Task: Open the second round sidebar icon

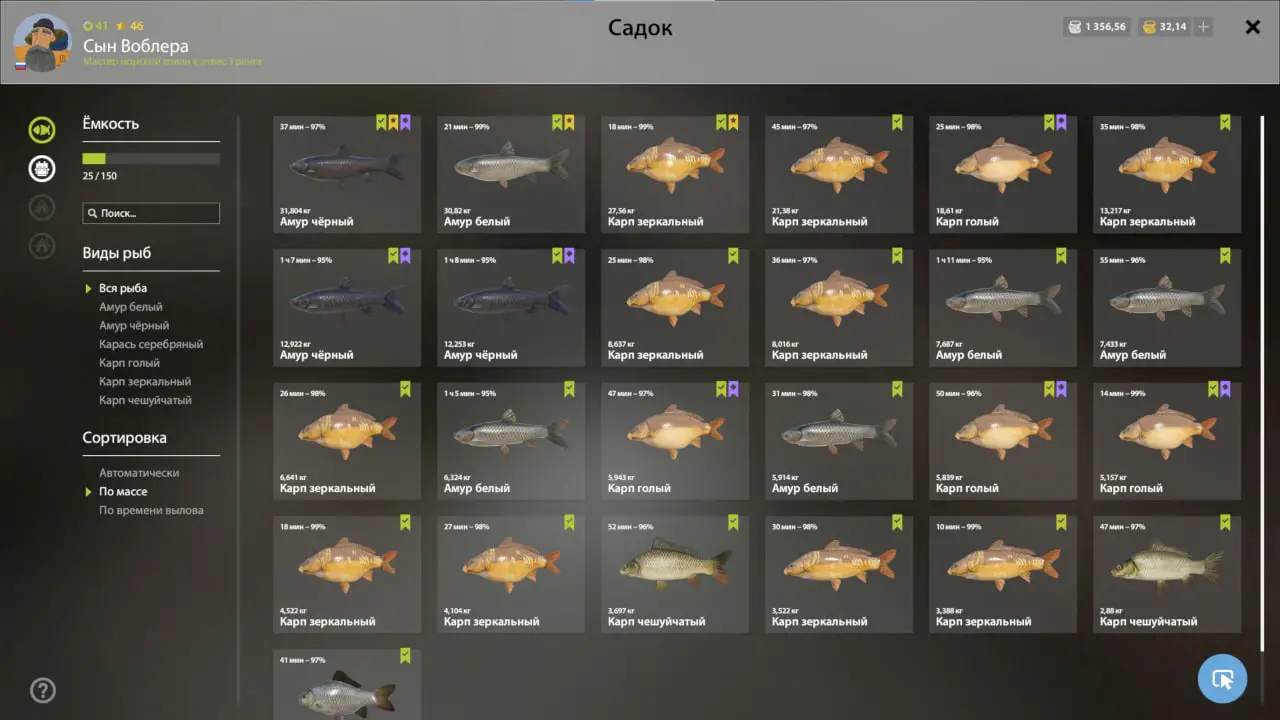Action: 42,168
